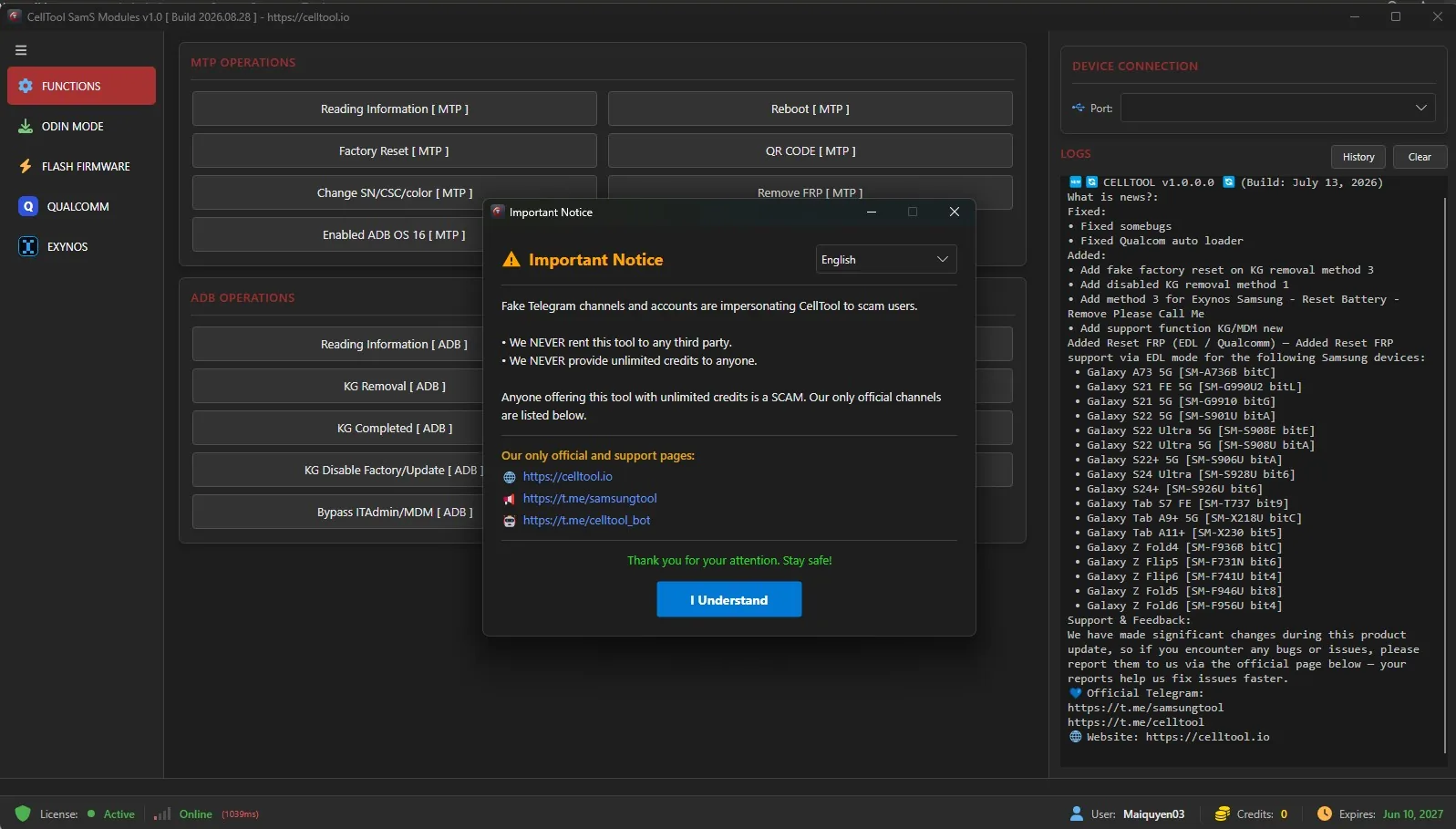Run Bypass ITAdmin/MDM [ ADB ]
The height and width of the screenshot is (829, 1456).
click(338, 512)
